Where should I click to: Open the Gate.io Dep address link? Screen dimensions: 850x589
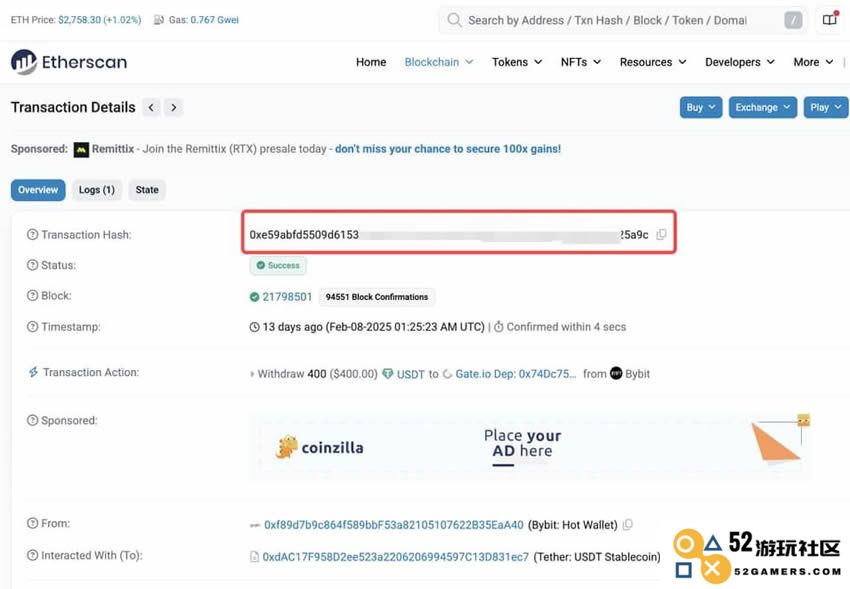click(516, 374)
